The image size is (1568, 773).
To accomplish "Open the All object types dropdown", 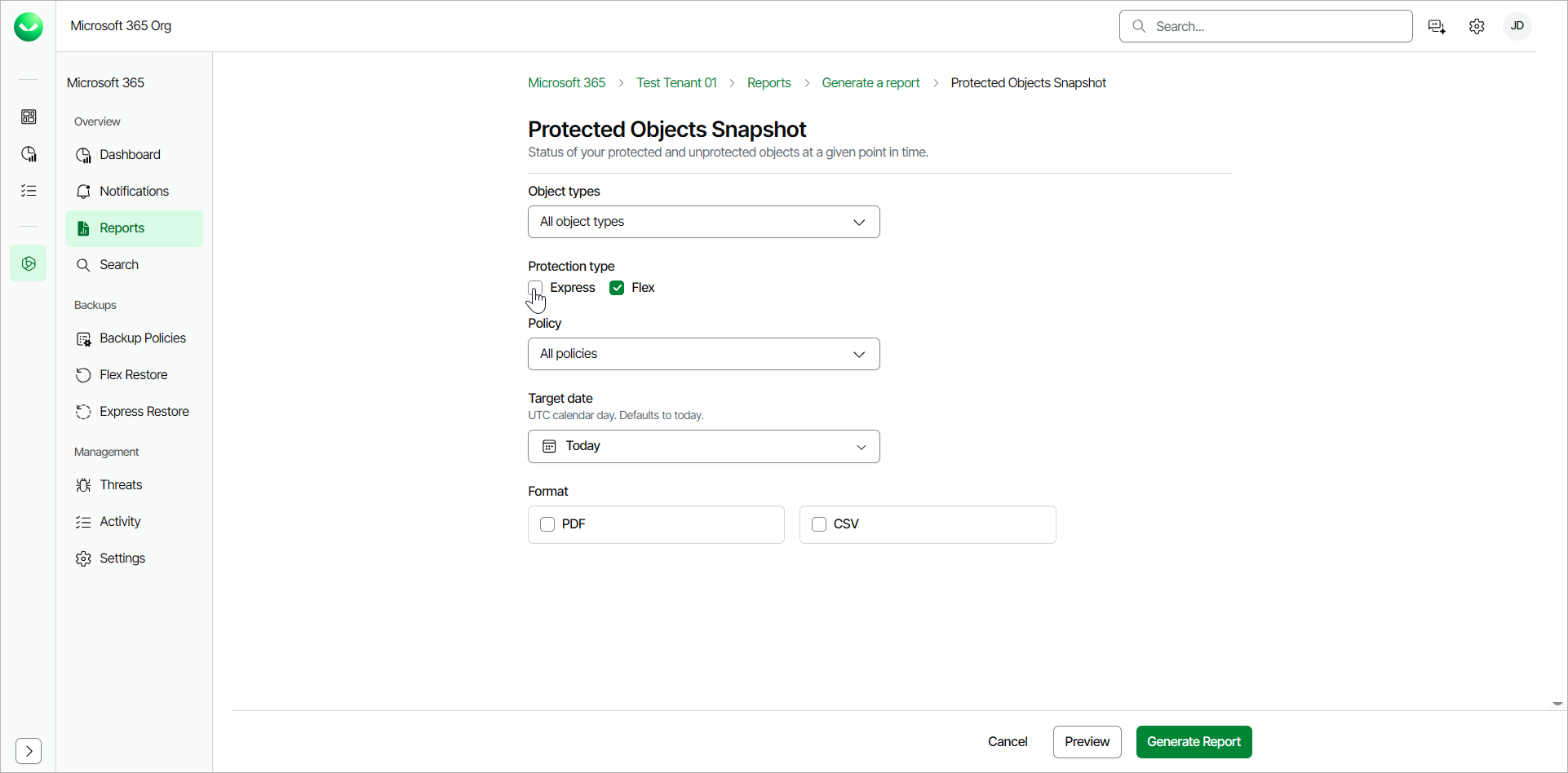I will (703, 222).
